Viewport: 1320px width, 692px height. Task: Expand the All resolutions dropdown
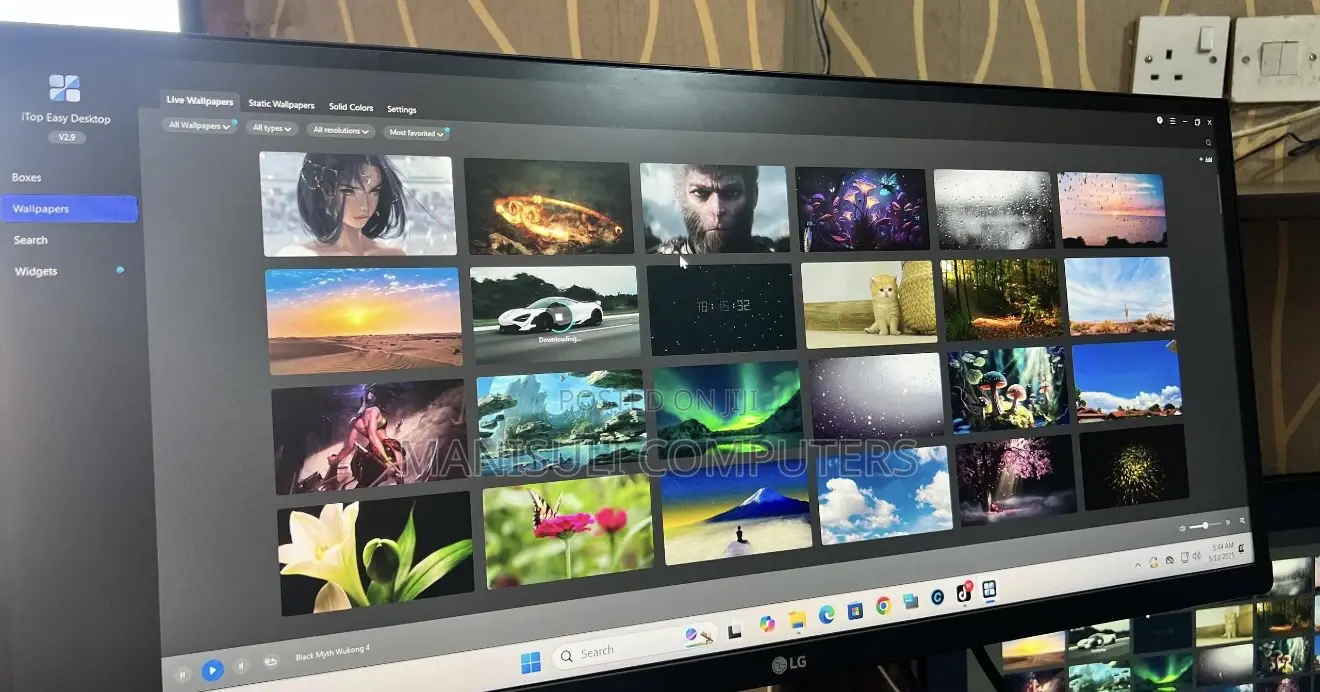(341, 130)
